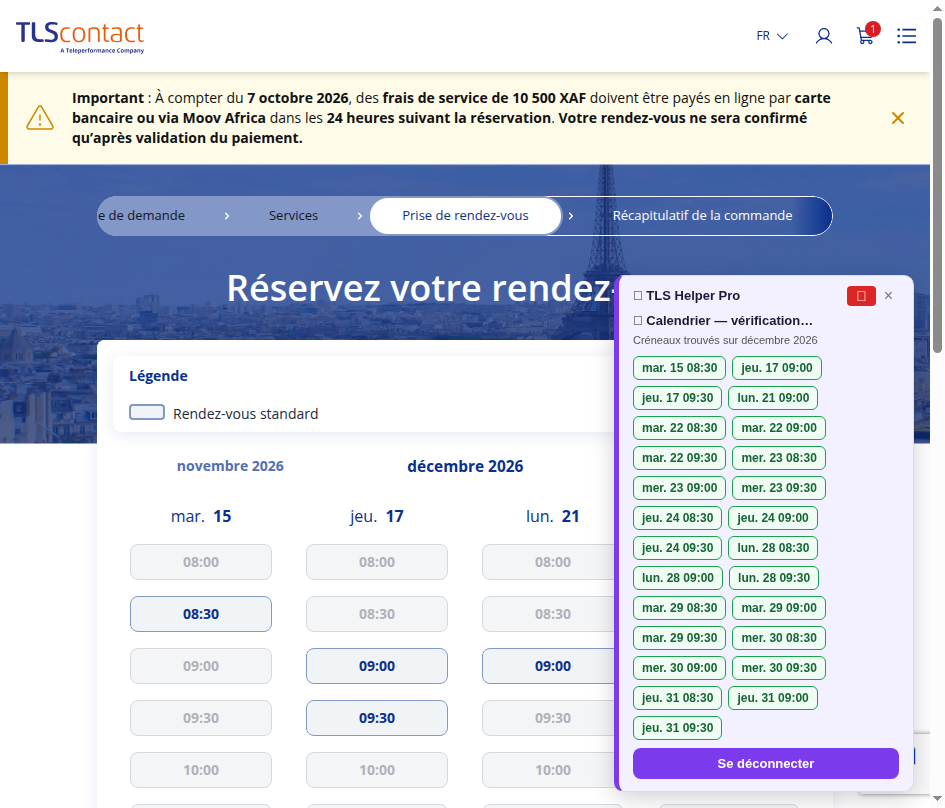Viewport: 945px width, 808px height.
Task: Select helper chip mar. 29 09:30
Action: click(x=679, y=637)
